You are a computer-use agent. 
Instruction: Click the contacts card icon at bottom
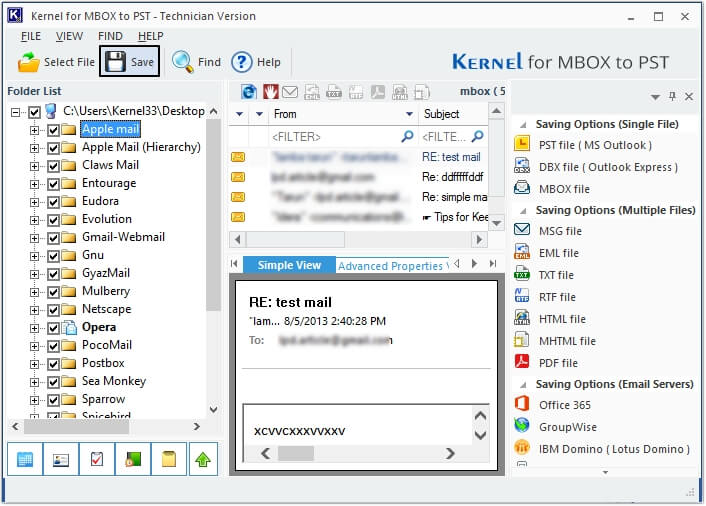pyautogui.click(x=61, y=460)
